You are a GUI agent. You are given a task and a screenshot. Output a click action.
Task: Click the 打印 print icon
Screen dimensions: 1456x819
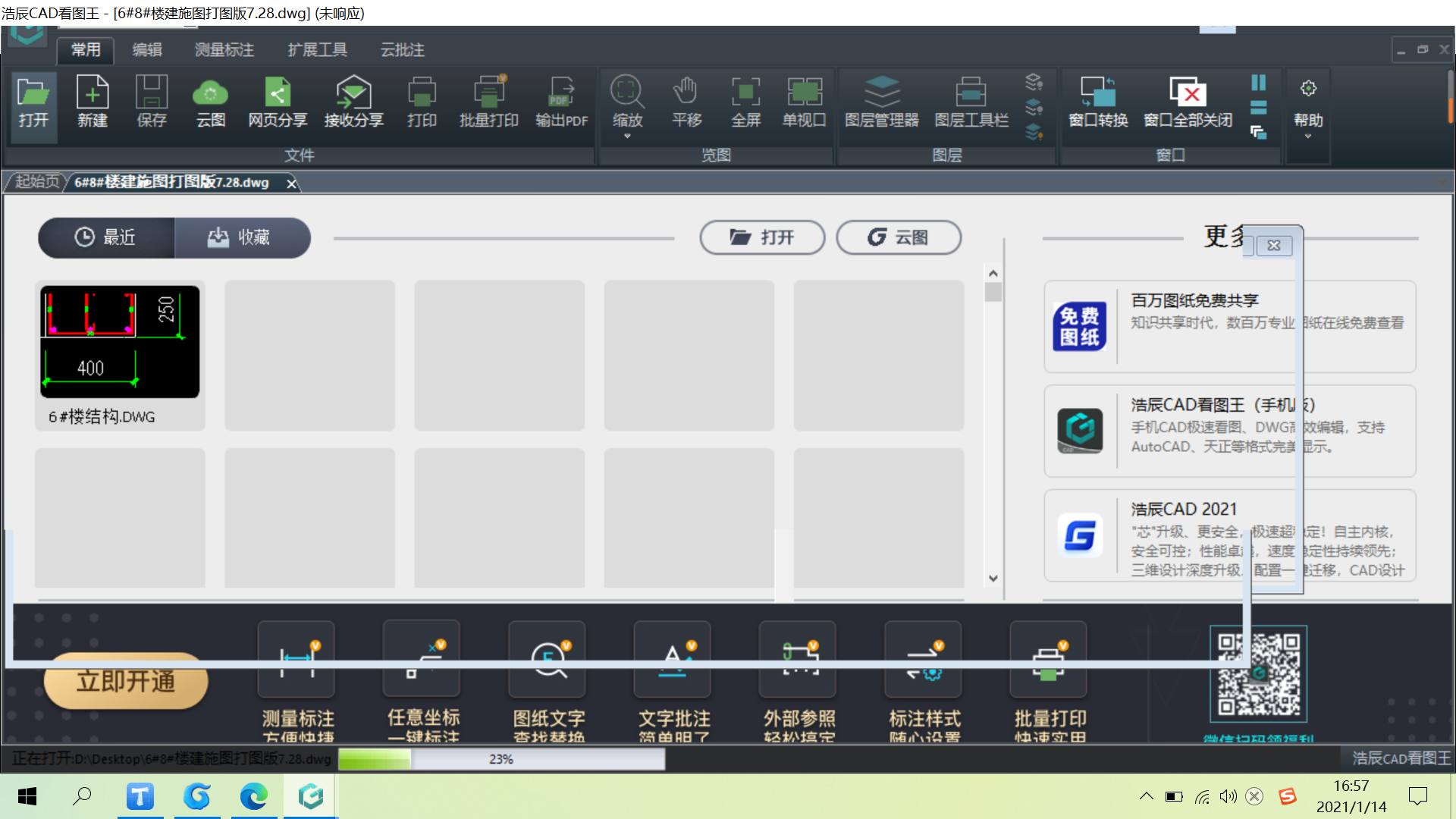click(422, 102)
